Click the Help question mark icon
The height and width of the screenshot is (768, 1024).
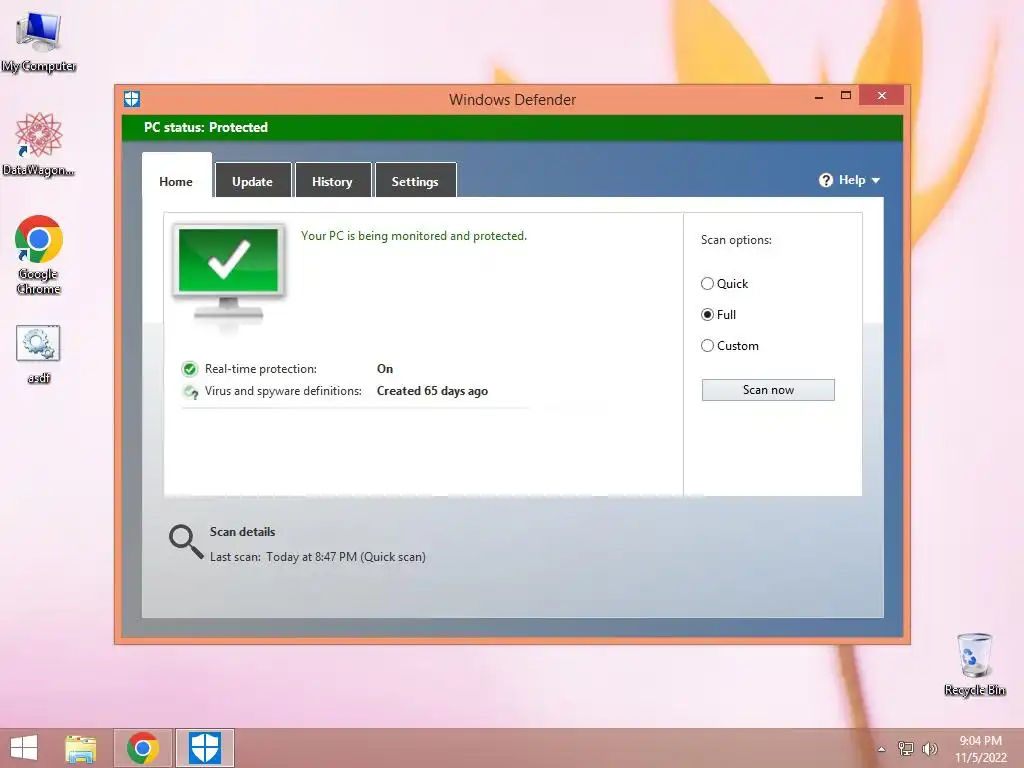(x=825, y=180)
